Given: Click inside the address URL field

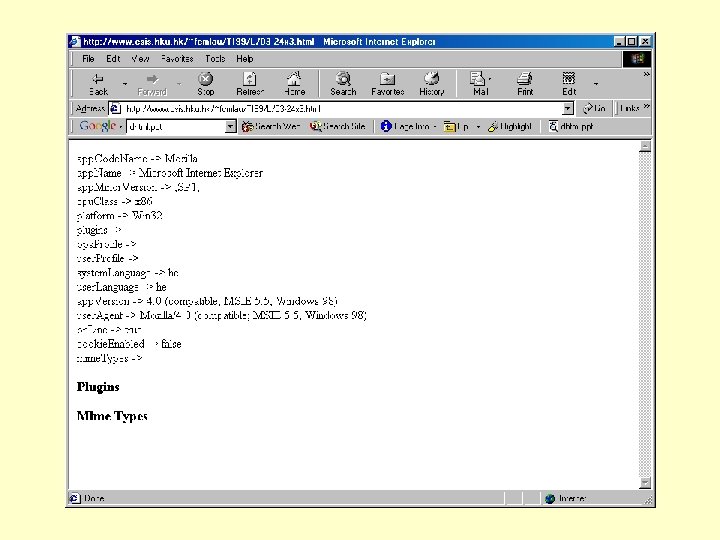Looking at the screenshot, I should tap(341, 109).
